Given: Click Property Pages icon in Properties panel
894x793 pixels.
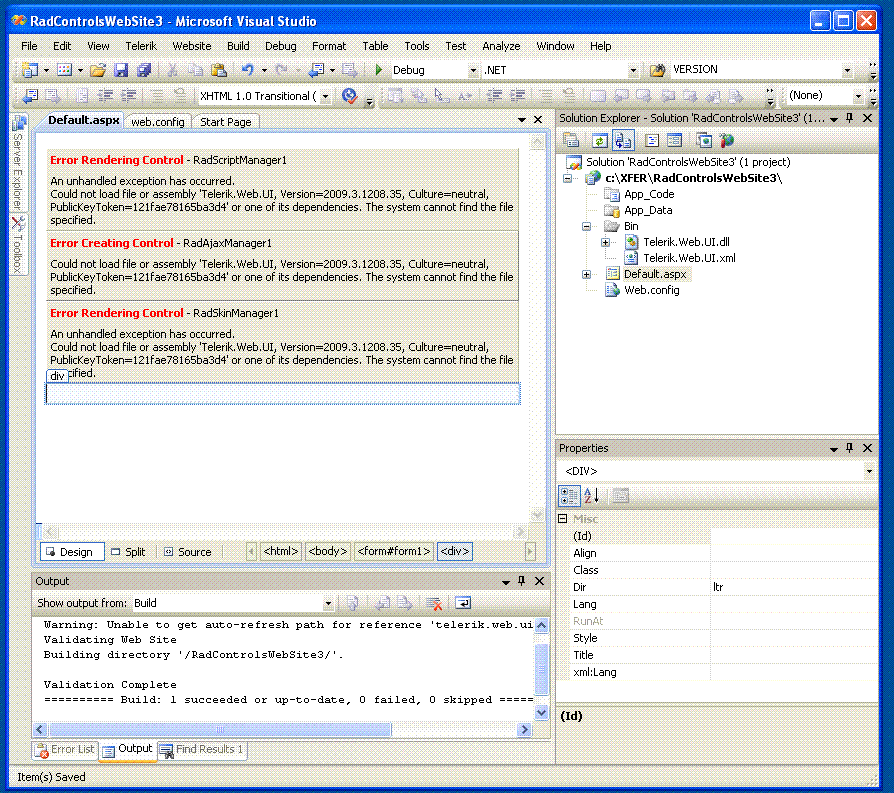Looking at the screenshot, I should (x=621, y=495).
